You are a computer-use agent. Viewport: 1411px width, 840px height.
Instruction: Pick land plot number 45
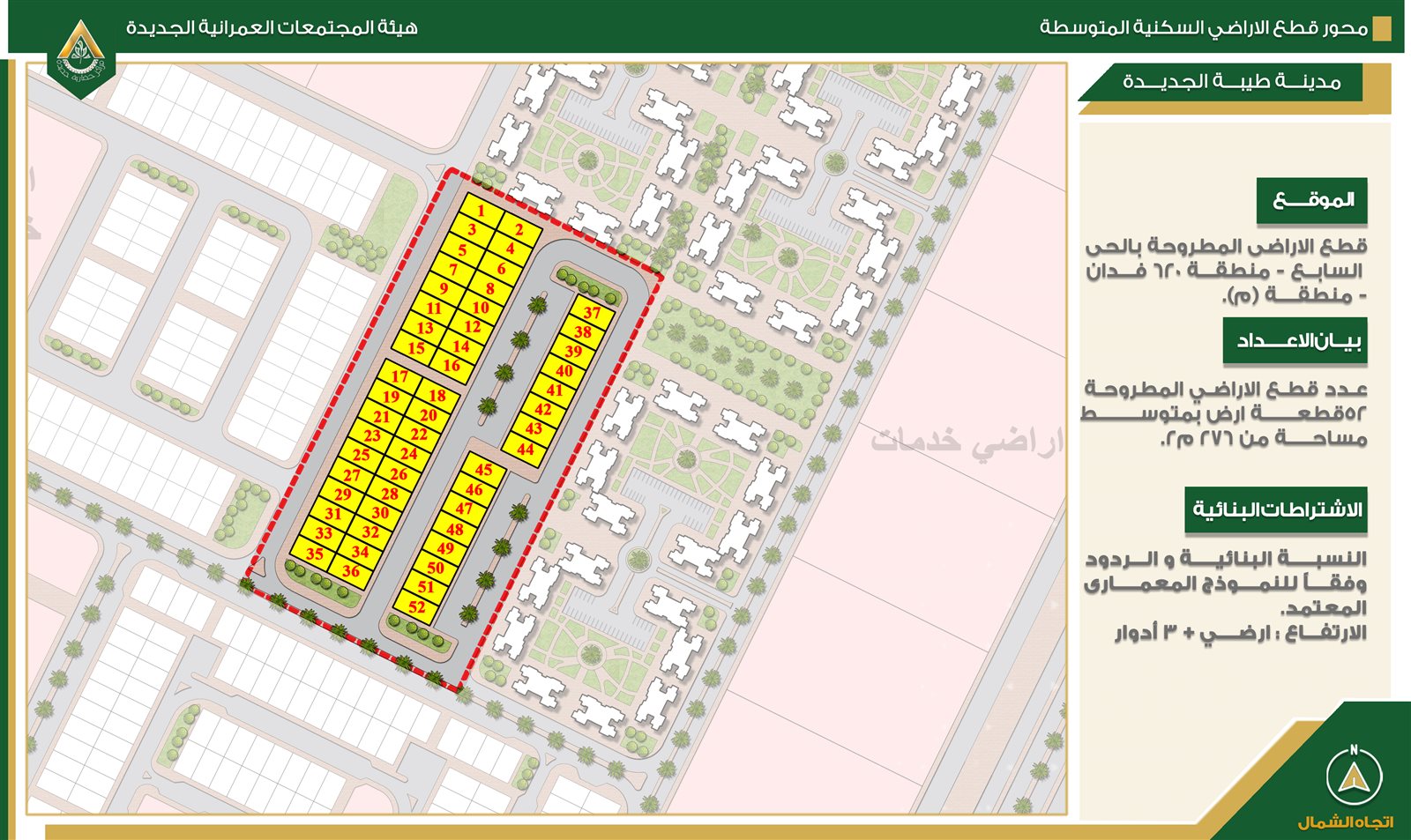(483, 470)
